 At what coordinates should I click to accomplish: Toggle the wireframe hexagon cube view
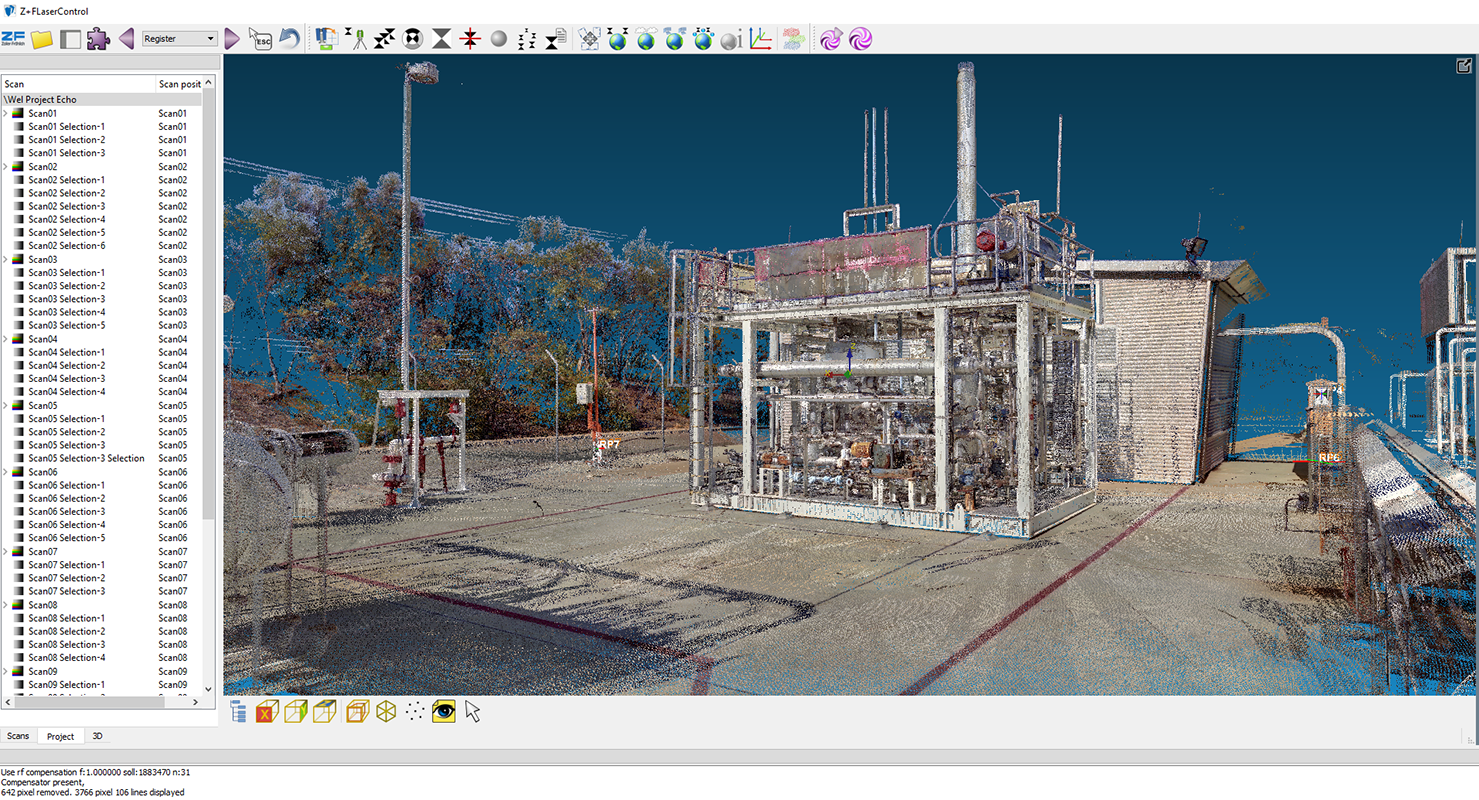click(386, 712)
